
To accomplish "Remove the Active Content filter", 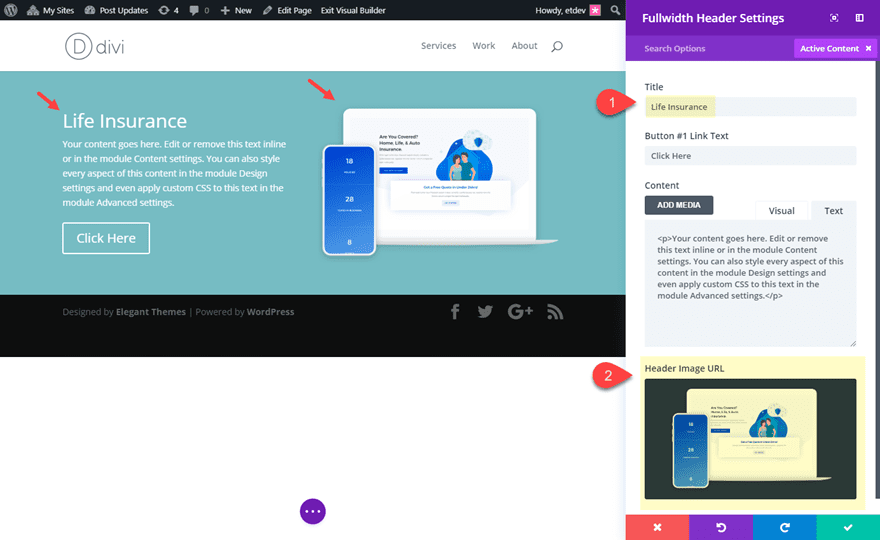I will (868, 48).
